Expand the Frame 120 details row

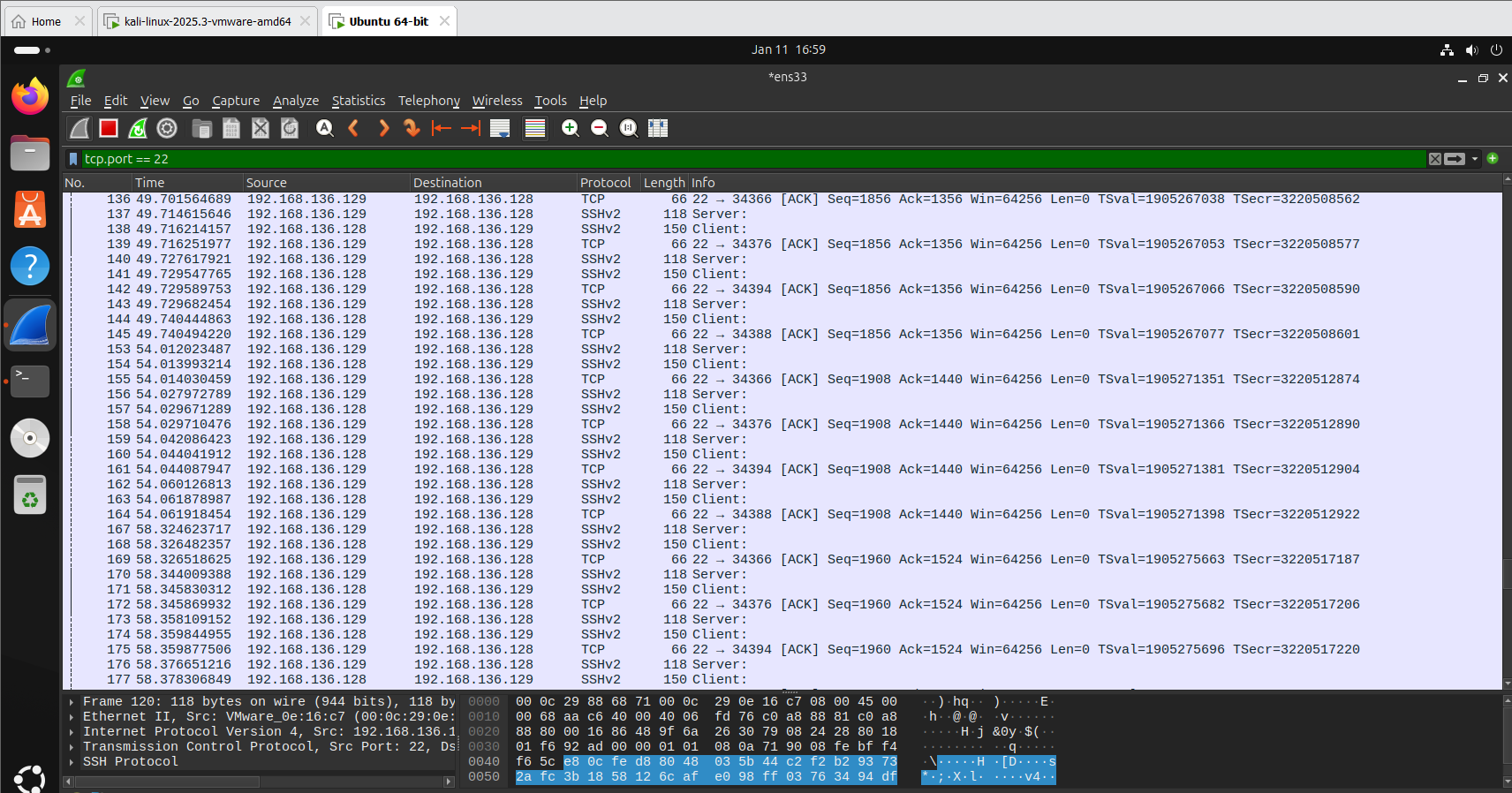tap(71, 702)
